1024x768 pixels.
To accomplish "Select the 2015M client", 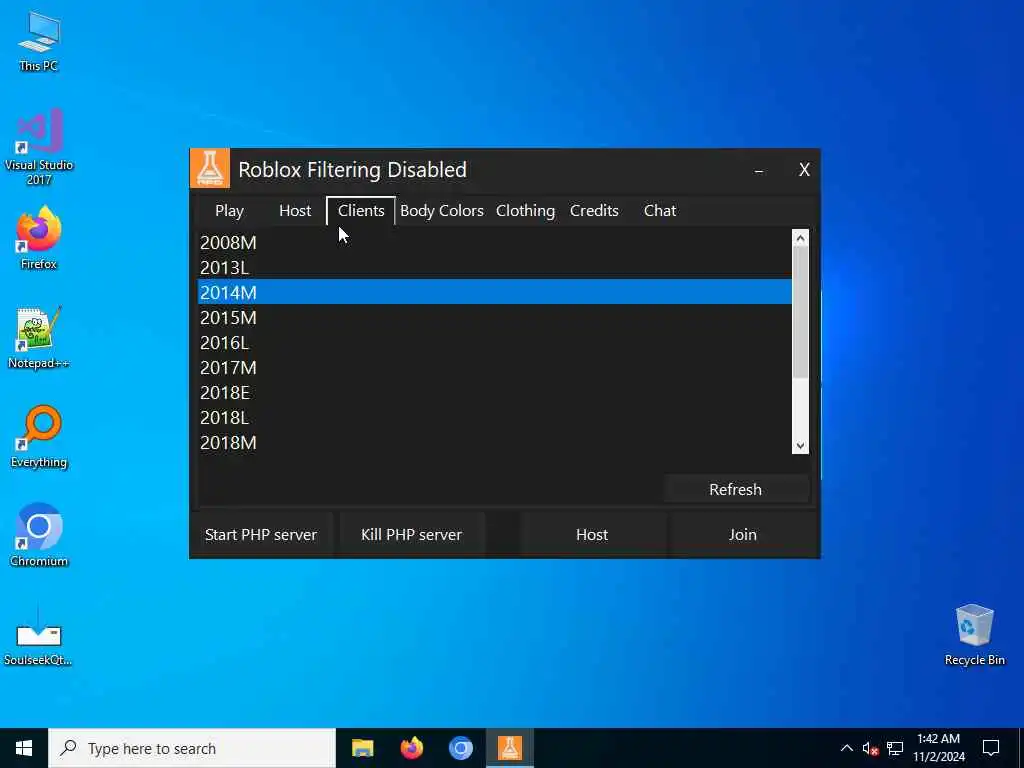I will coord(494,317).
